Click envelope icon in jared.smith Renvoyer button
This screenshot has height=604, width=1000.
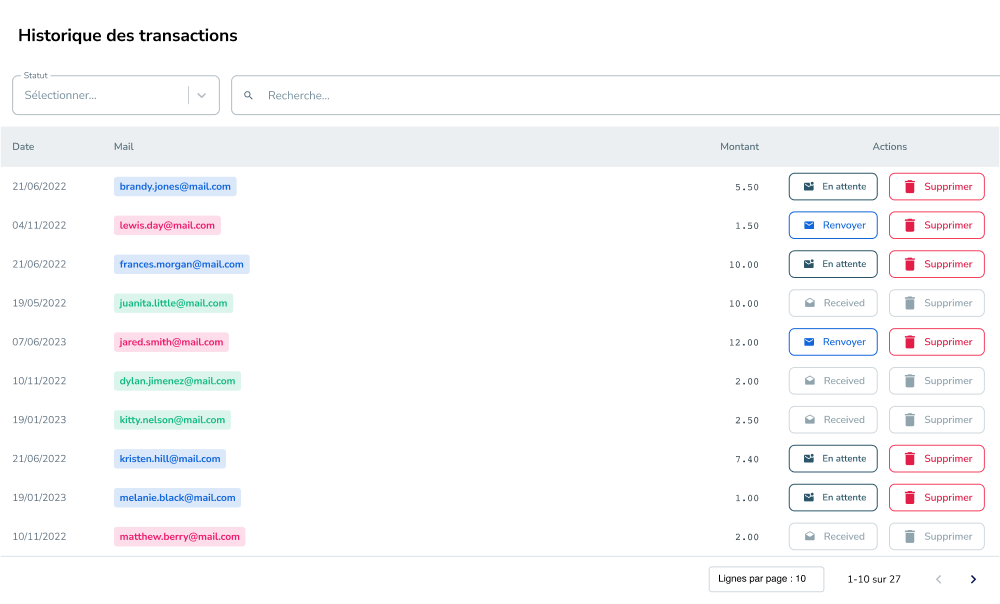pos(809,342)
